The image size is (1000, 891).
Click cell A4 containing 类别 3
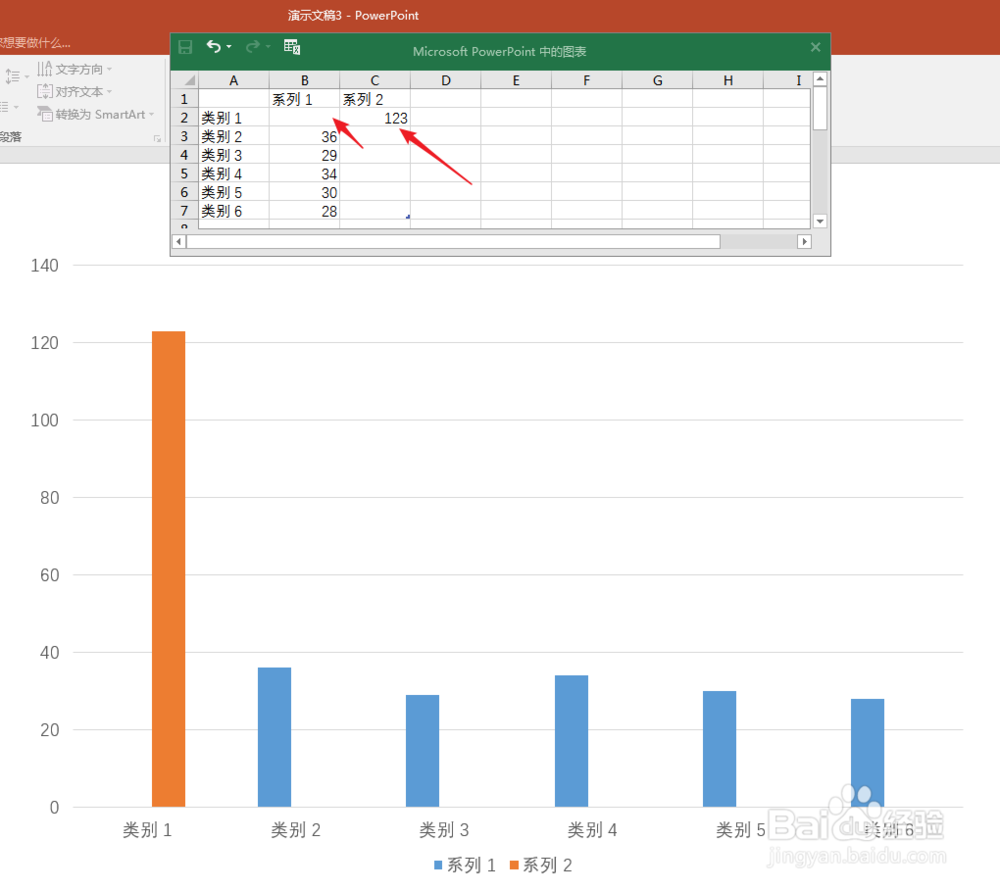point(233,155)
